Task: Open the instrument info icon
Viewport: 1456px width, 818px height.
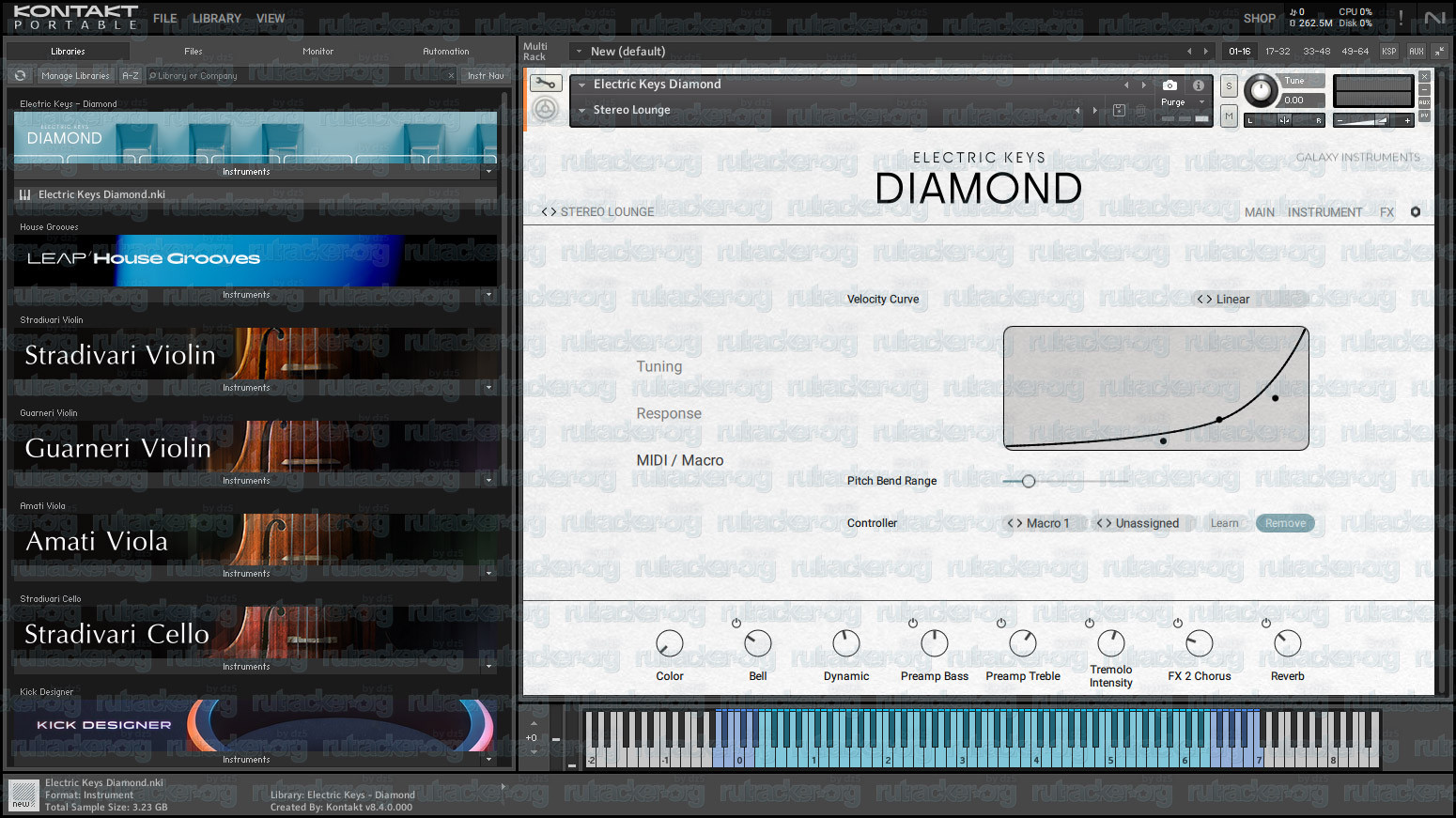Action: tap(1199, 85)
